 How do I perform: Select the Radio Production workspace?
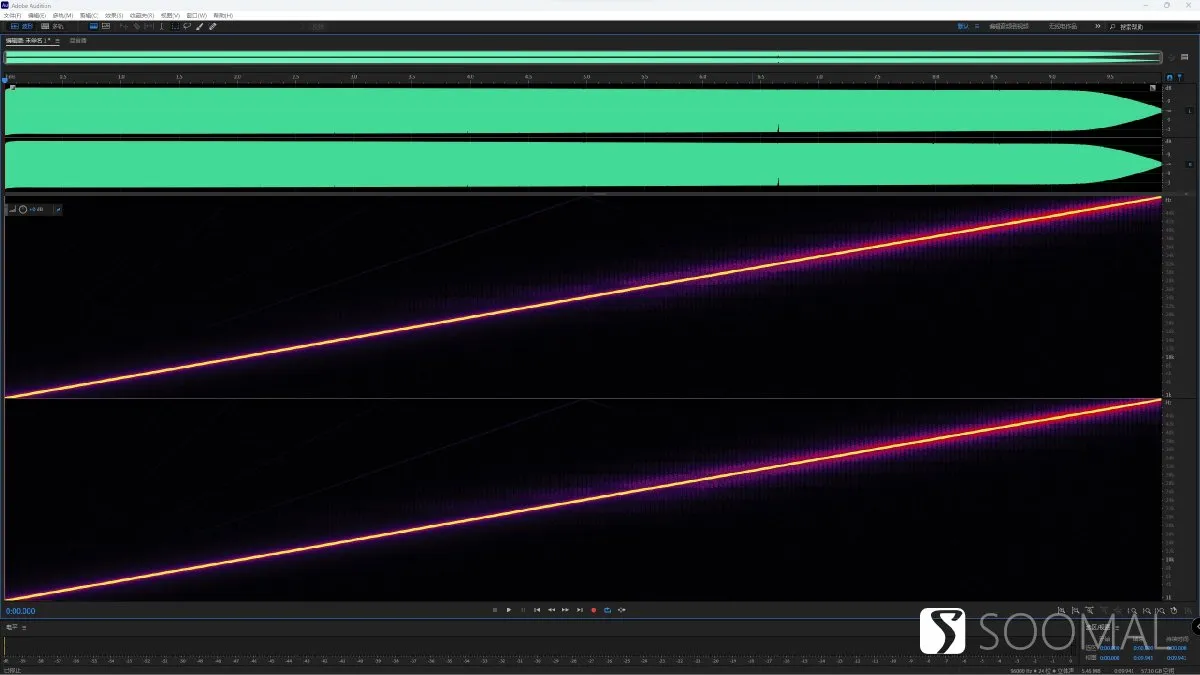(x=1063, y=26)
